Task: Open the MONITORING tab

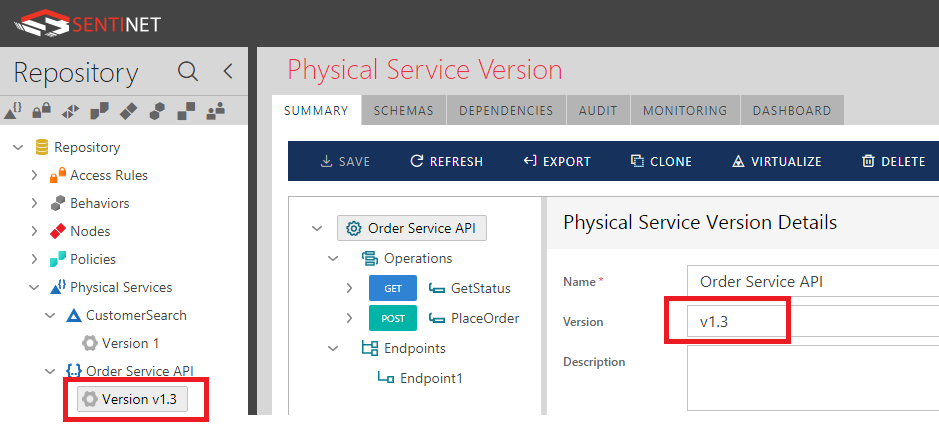Action: click(684, 111)
